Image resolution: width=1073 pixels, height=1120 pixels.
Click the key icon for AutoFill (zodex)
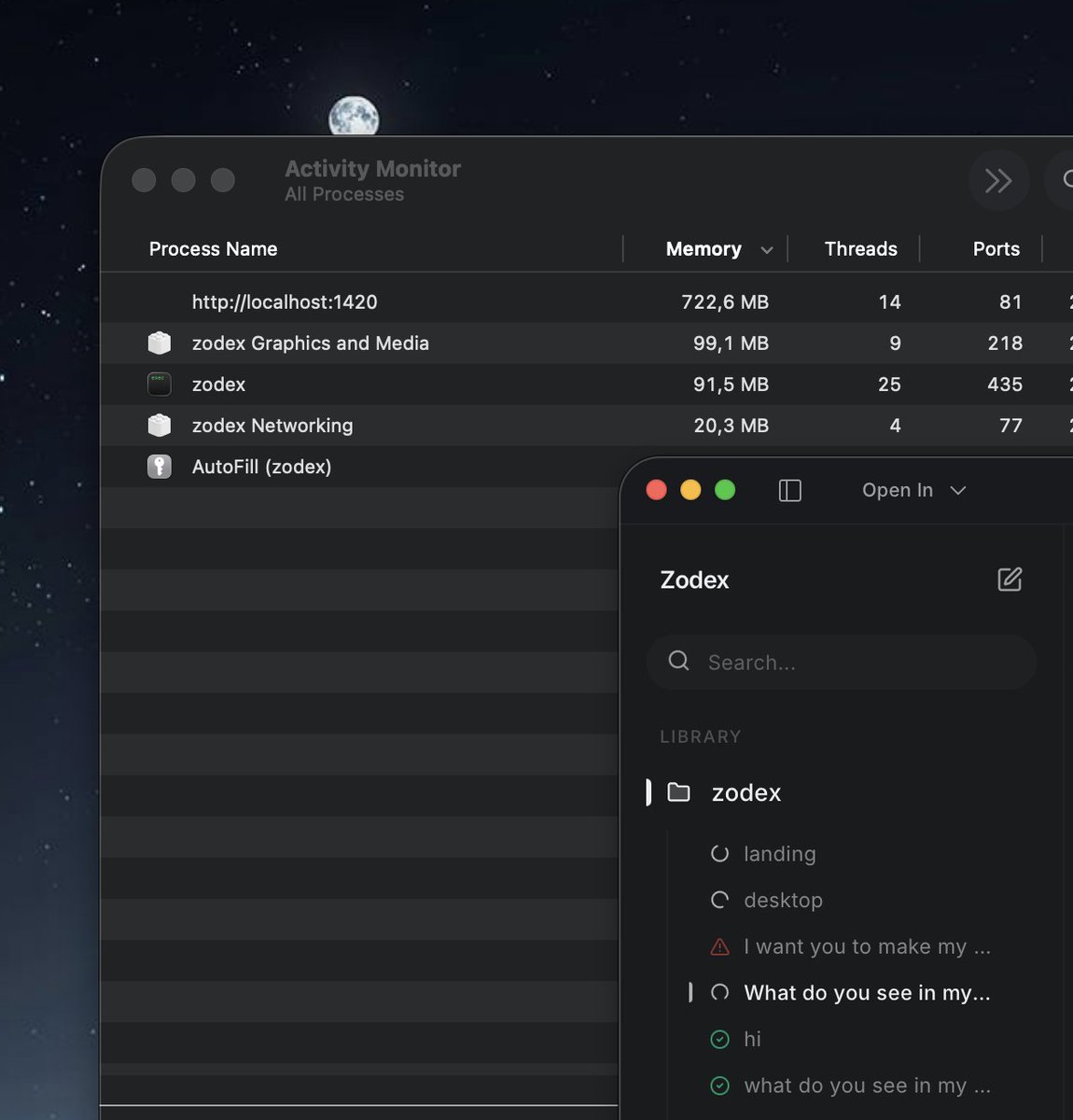160,467
